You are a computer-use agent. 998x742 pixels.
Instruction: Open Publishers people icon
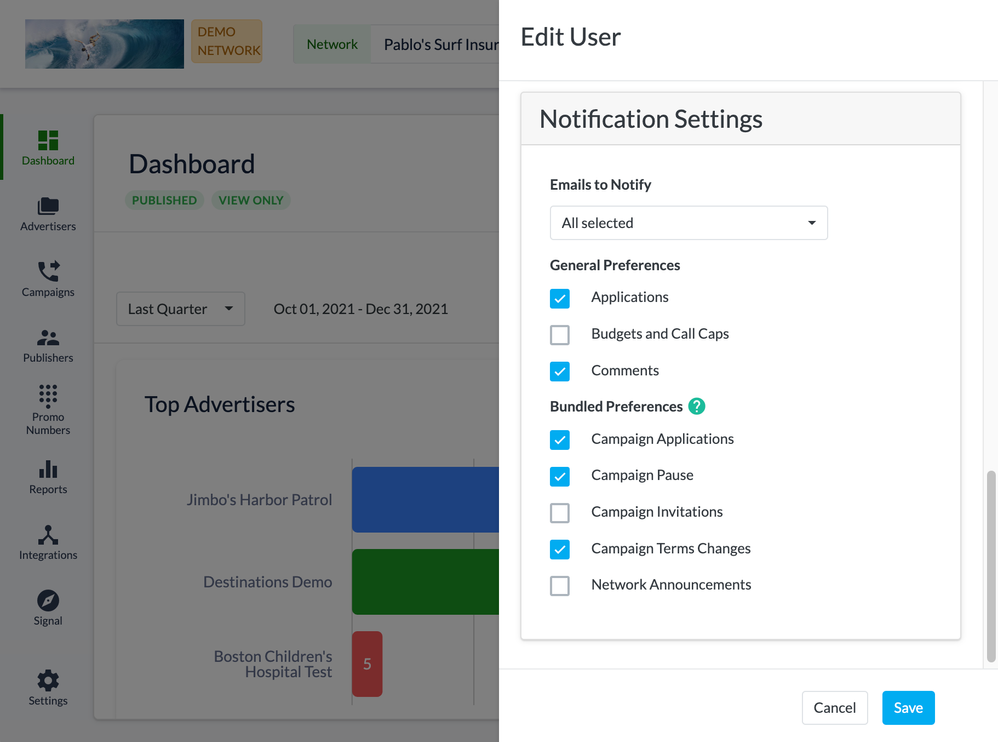pyautogui.click(x=48, y=338)
